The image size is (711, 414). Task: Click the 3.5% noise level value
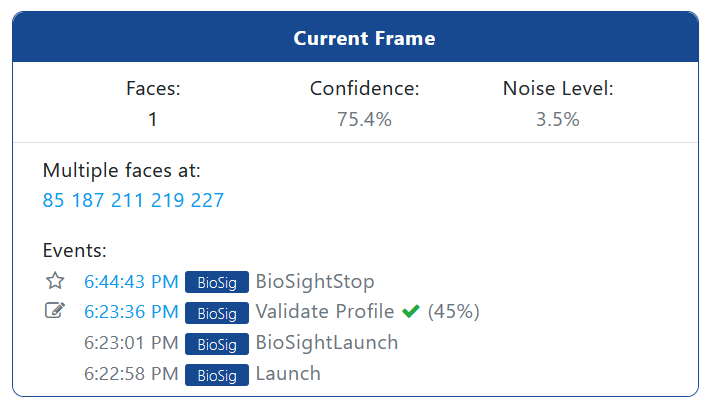pos(558,119)
